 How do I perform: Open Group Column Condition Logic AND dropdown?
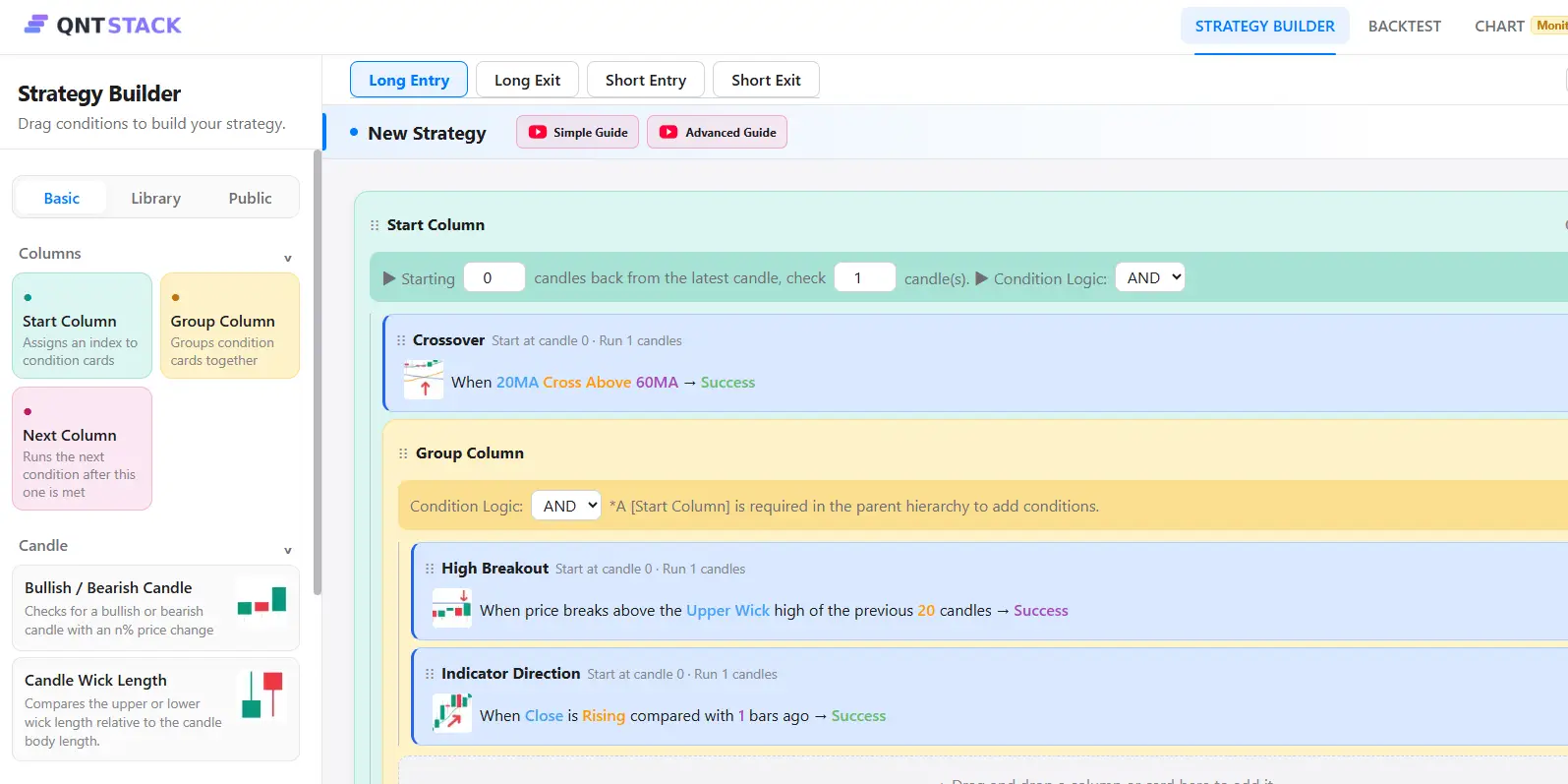click(x=565, y=506)
